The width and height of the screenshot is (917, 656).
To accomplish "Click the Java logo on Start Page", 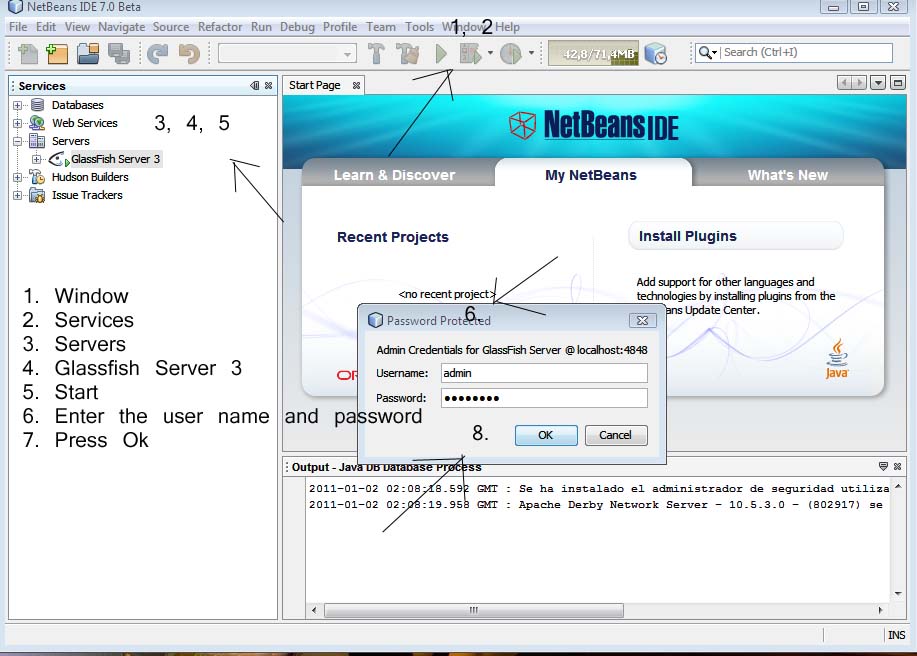I will coord(837,359).
